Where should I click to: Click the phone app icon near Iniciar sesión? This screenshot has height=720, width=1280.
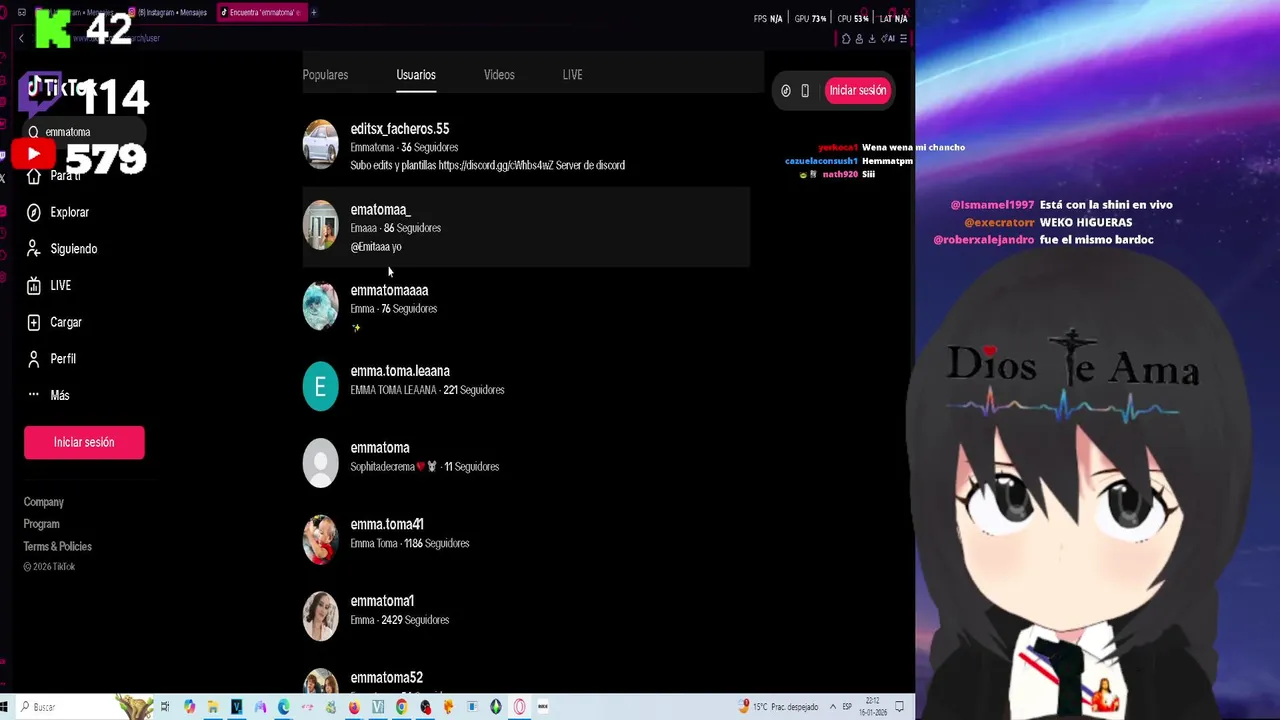coord(805,91)
